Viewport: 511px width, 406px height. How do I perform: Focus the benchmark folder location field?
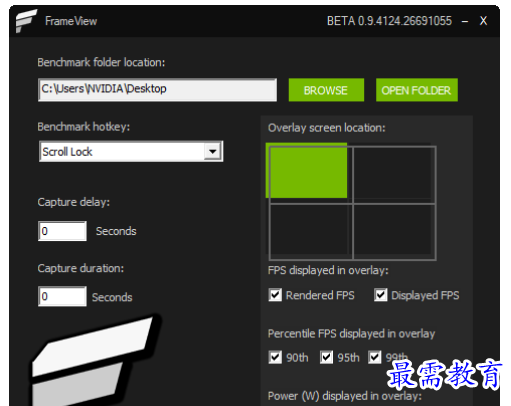[x=157, y=90]
